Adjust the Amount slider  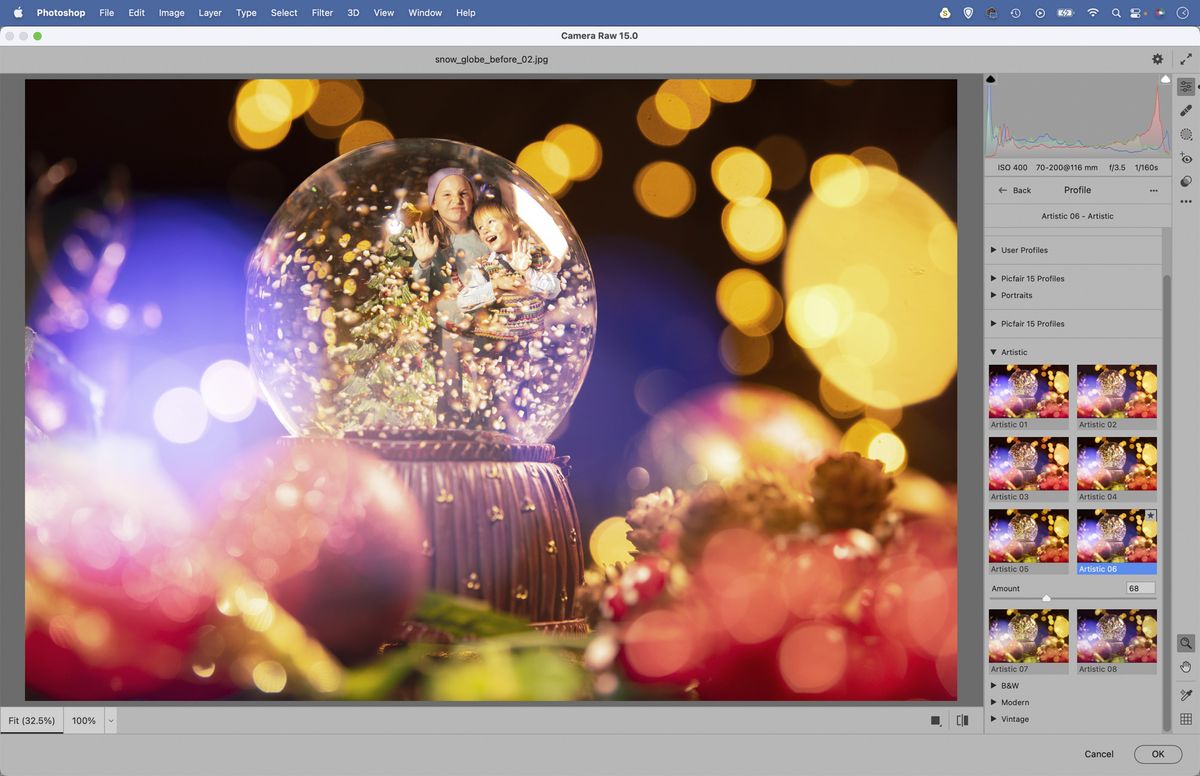point(1047,598)
